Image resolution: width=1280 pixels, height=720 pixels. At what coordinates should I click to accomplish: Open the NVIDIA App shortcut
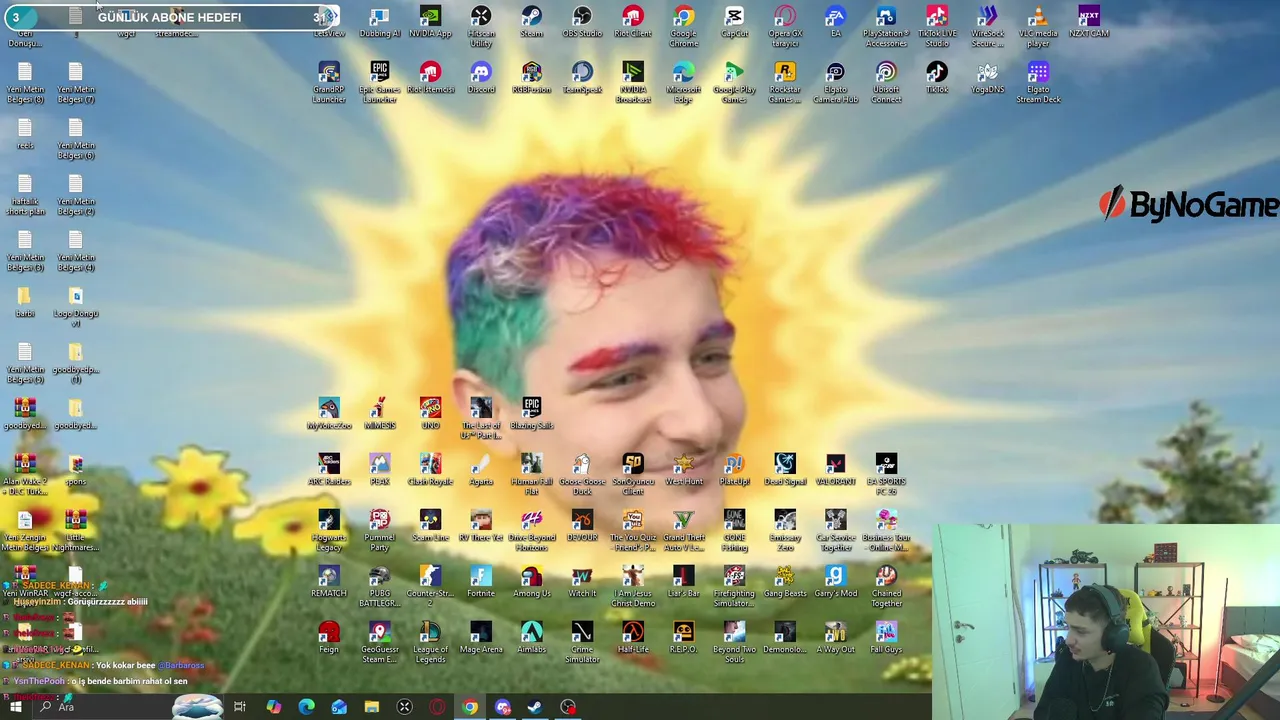430,23
